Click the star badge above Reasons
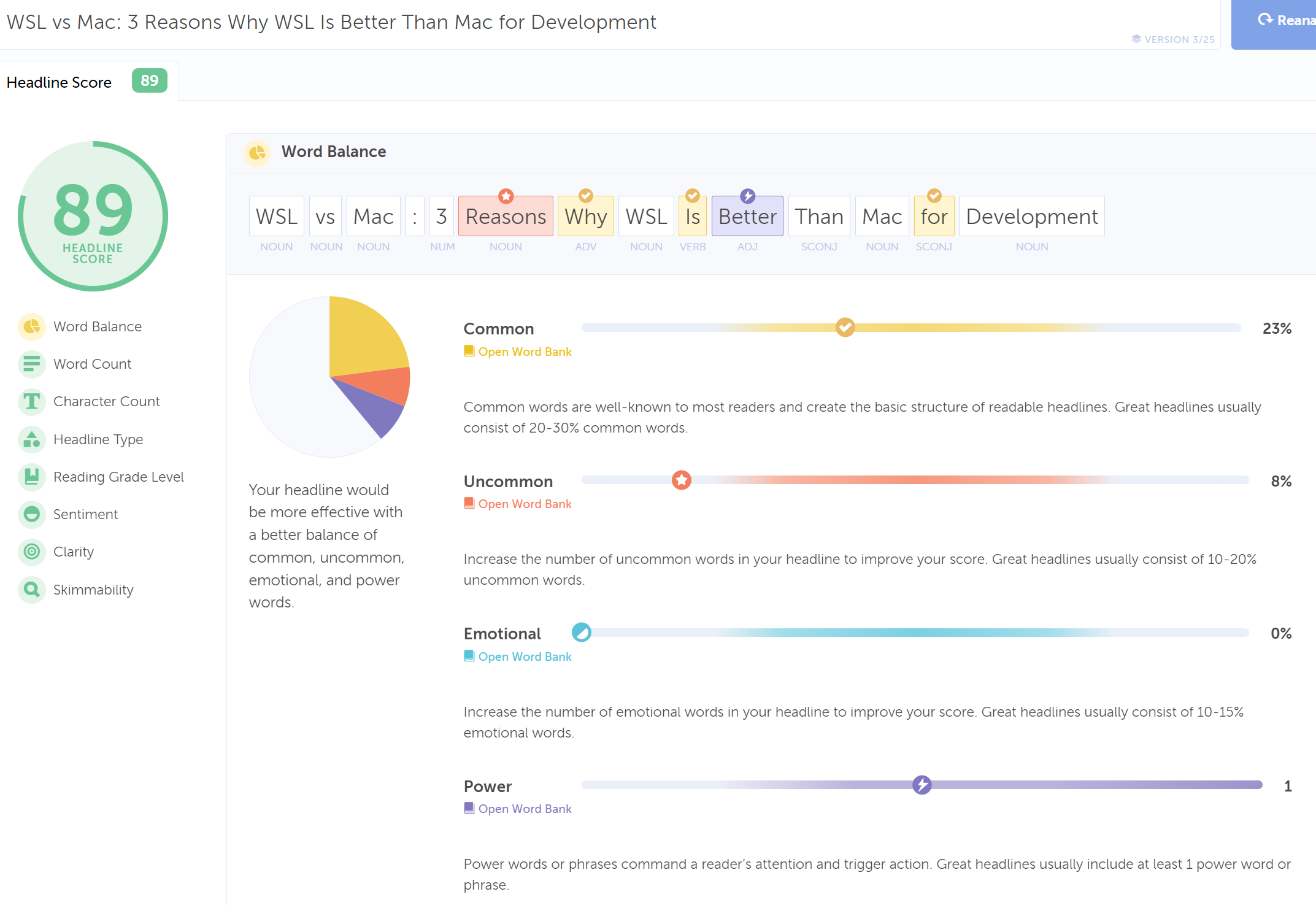Image resolution: width=1316 pixels, height=905 pixels. pos(506,196)
